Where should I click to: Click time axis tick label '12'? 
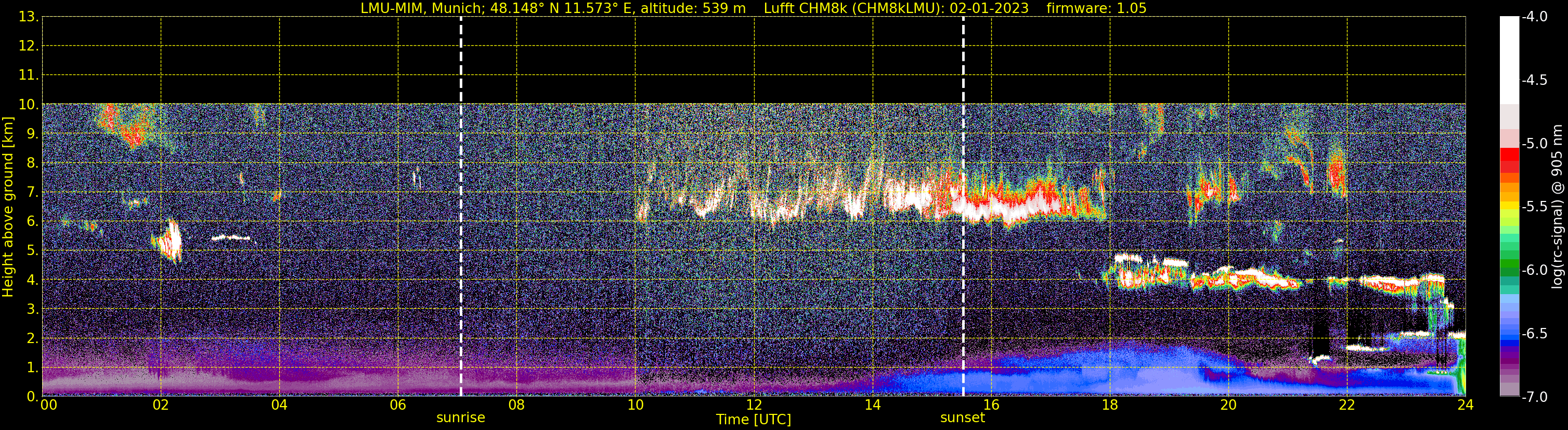(x=754, y=405)
